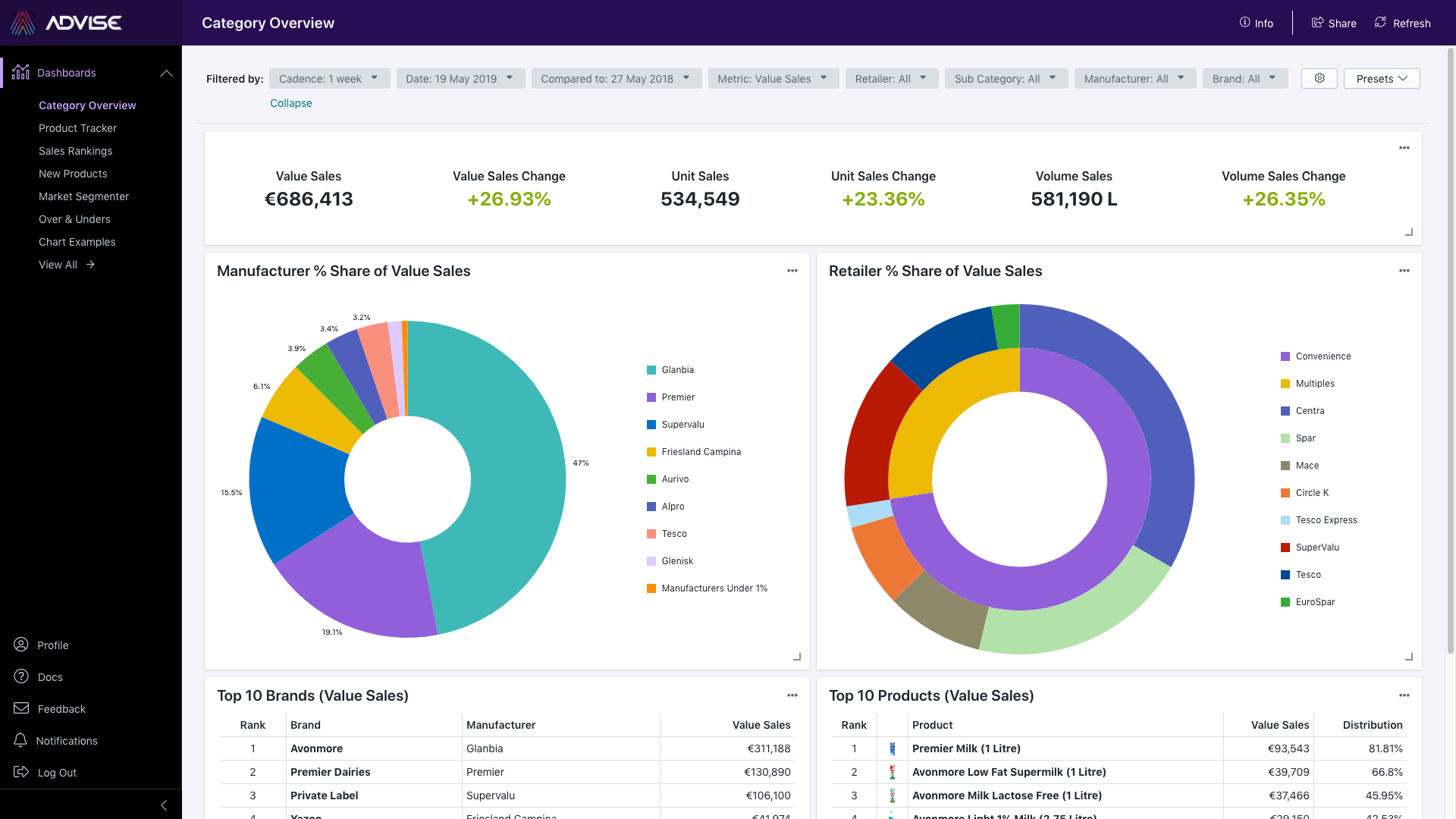Open the Presets dropdown
1456x819 pixels.
coord(1381,78)
